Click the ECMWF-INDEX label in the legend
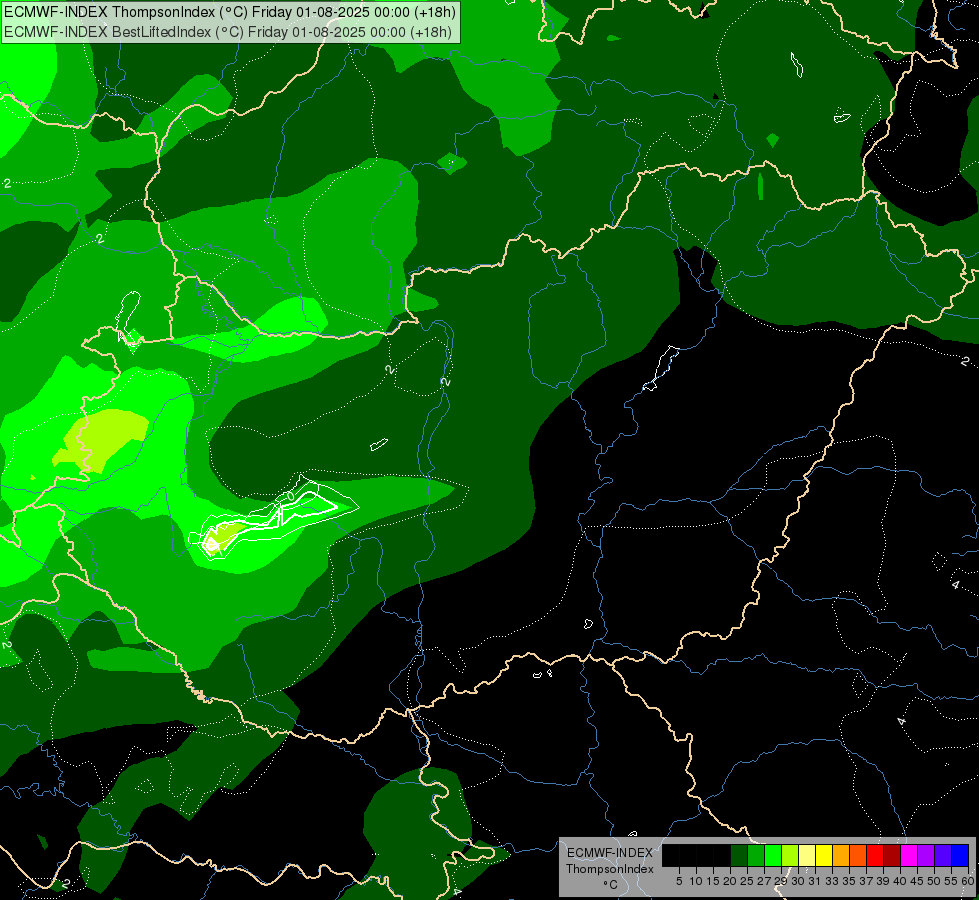 pyautogui.click(x=610, y=853)
